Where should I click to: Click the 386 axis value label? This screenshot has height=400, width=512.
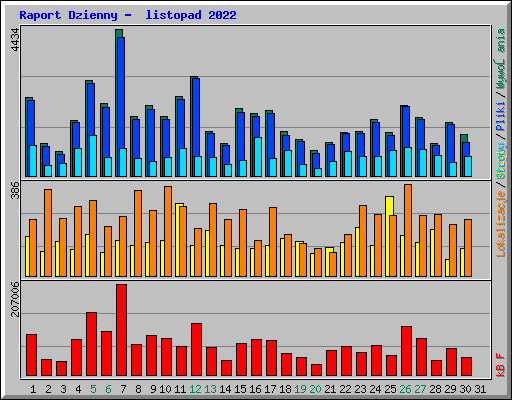[15, 190]
